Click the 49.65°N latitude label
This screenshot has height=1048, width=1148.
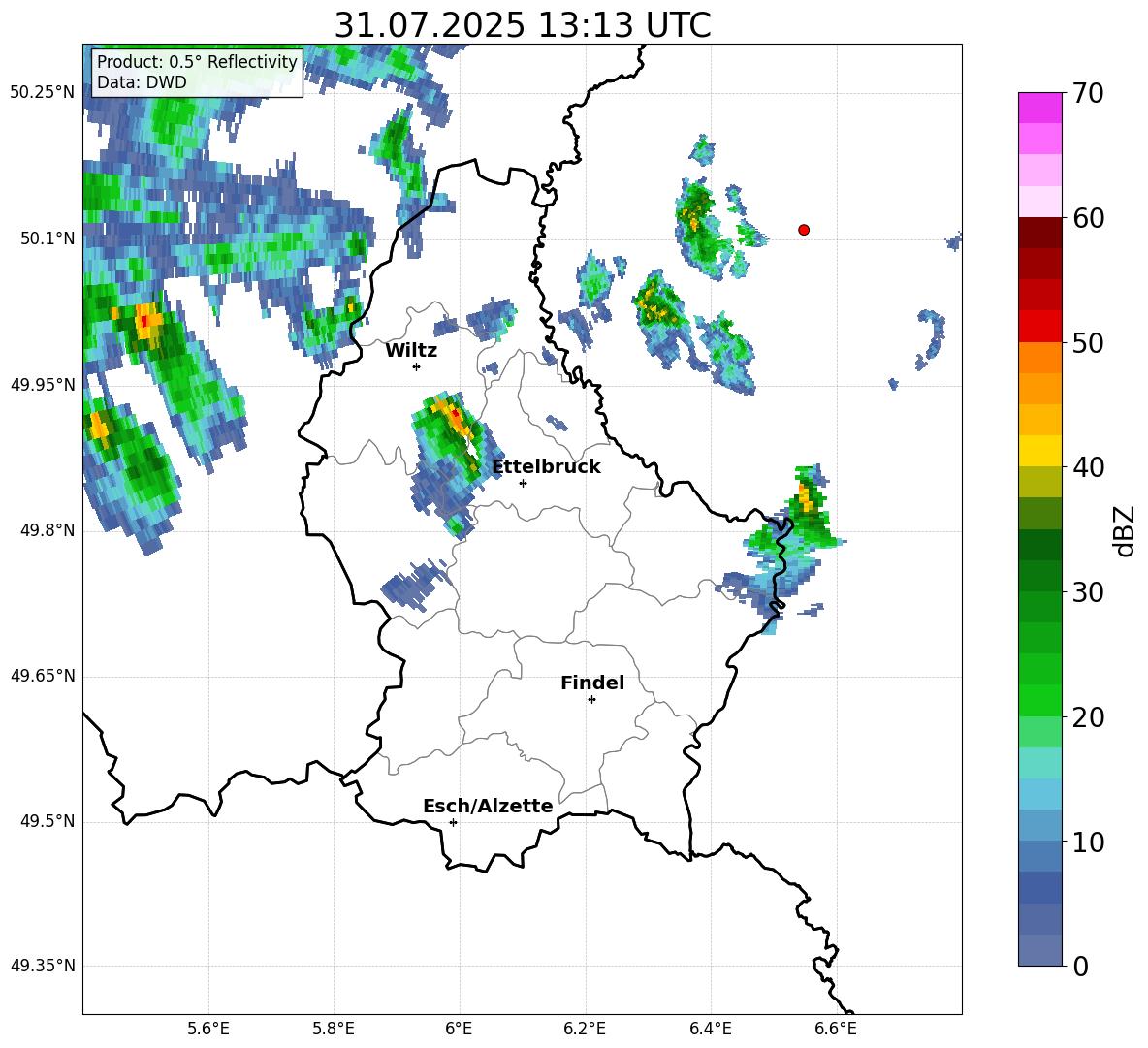click(x=43, y=677)
